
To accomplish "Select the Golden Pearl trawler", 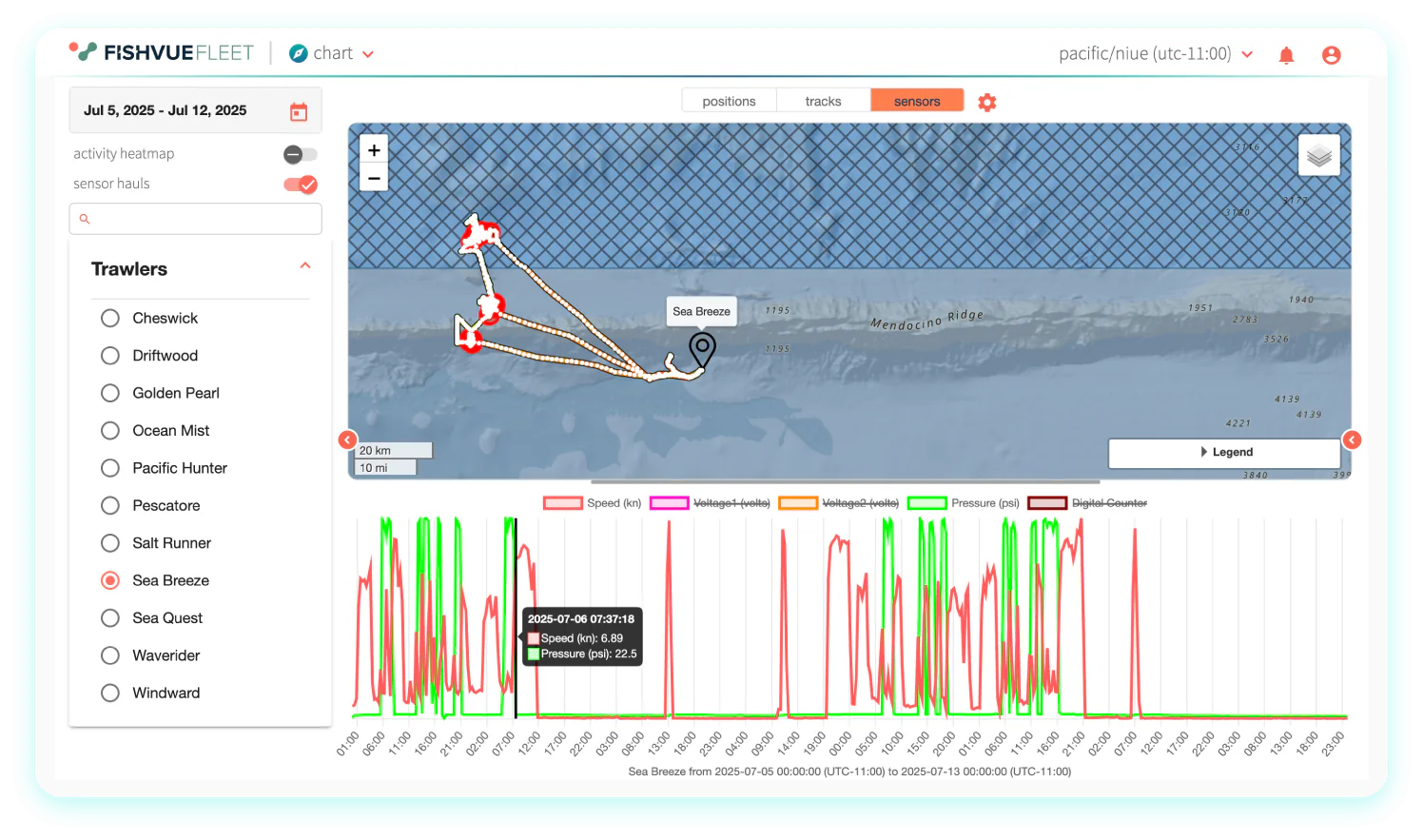I will pos(110,393).
